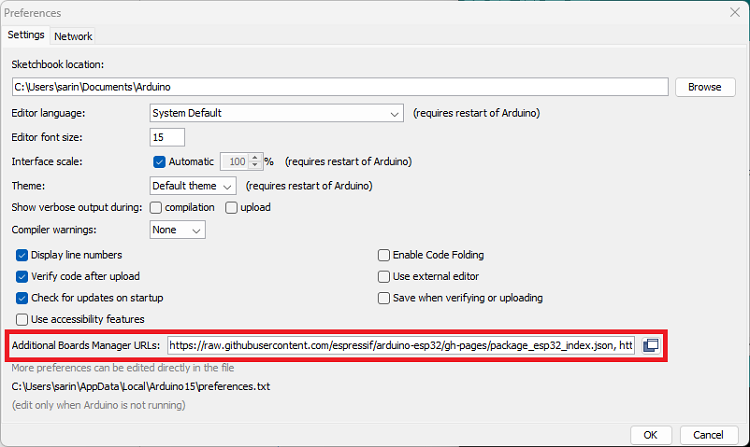Click the interface scale percentage stepper
The width and height of the screenshot is (750, 447).
tap(256, 161)
